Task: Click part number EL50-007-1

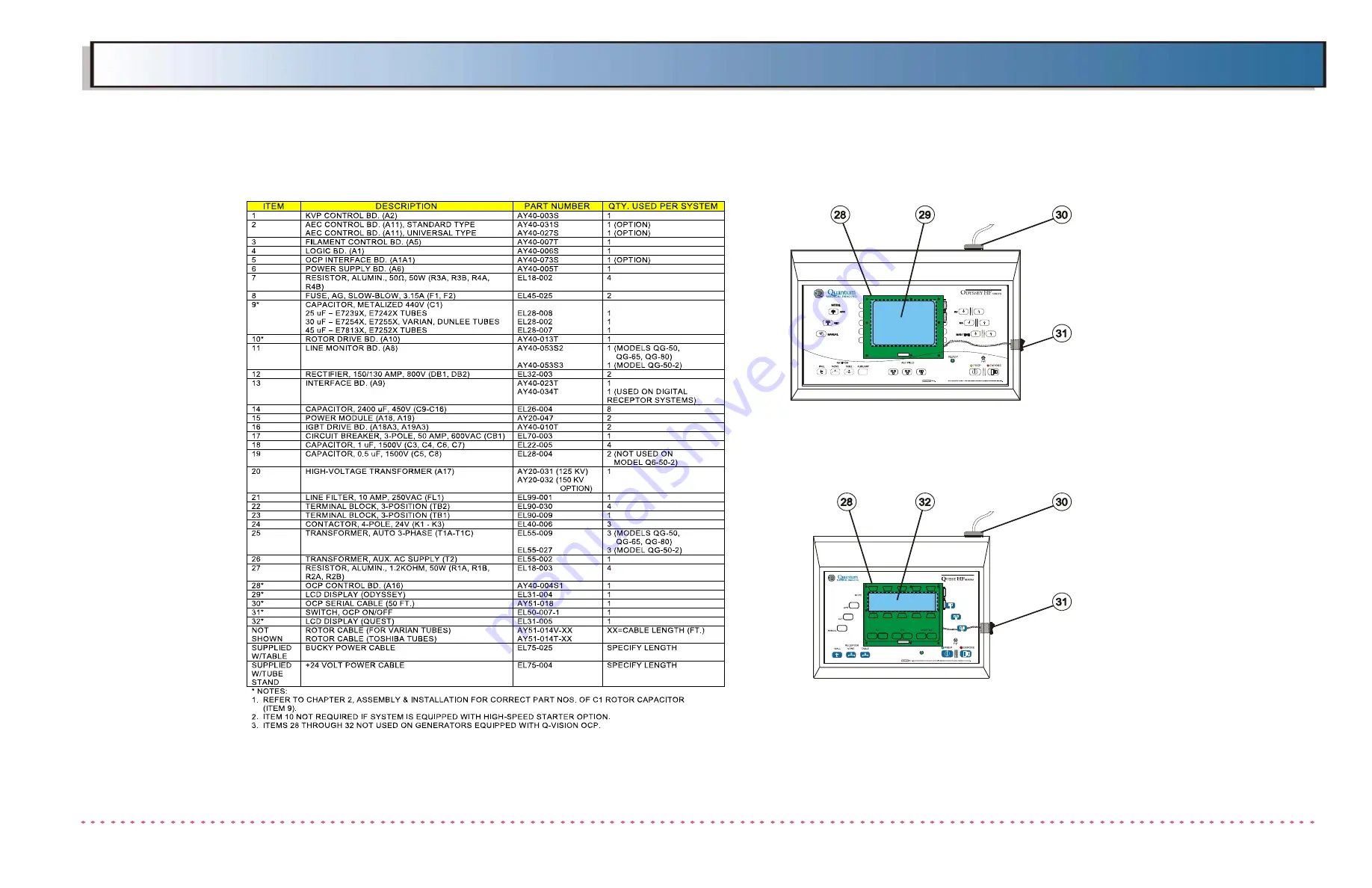Action: pyautogui.click(x=538, y=613)
